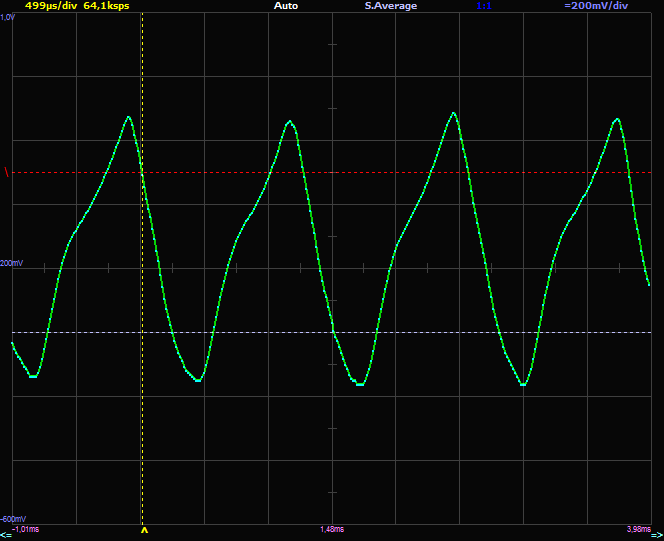Click the 499µs/div timebase setting
This screenshot has width=664, height=541.
(50, 6)
